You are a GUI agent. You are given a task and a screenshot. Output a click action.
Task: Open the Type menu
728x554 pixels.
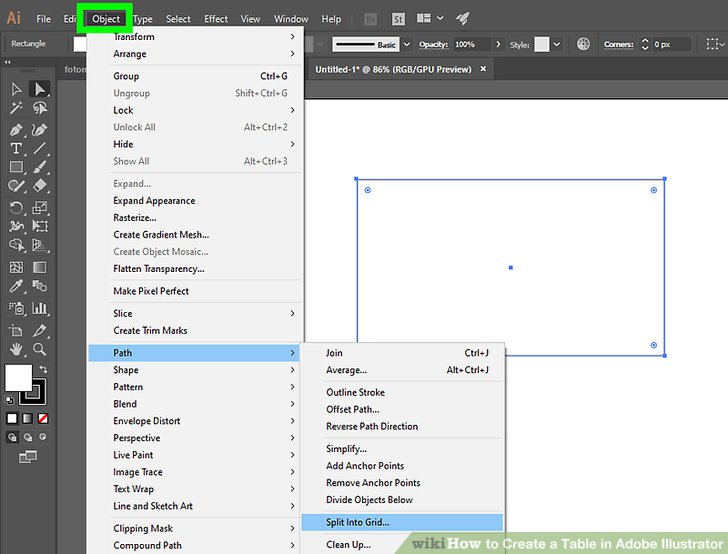pos(143,19)
